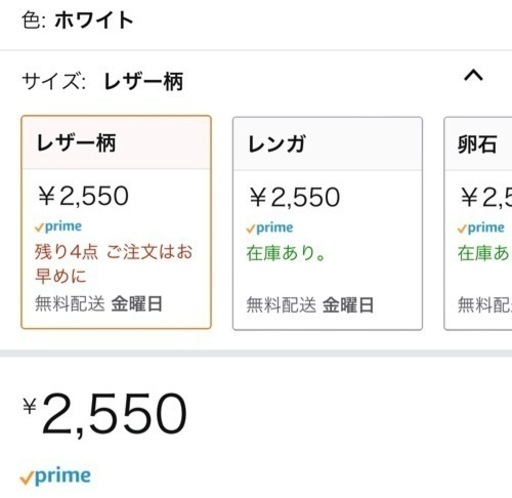Click the green stock status in 卵石 card
Viewport: 512px width, 498px height.
point(484,253)
